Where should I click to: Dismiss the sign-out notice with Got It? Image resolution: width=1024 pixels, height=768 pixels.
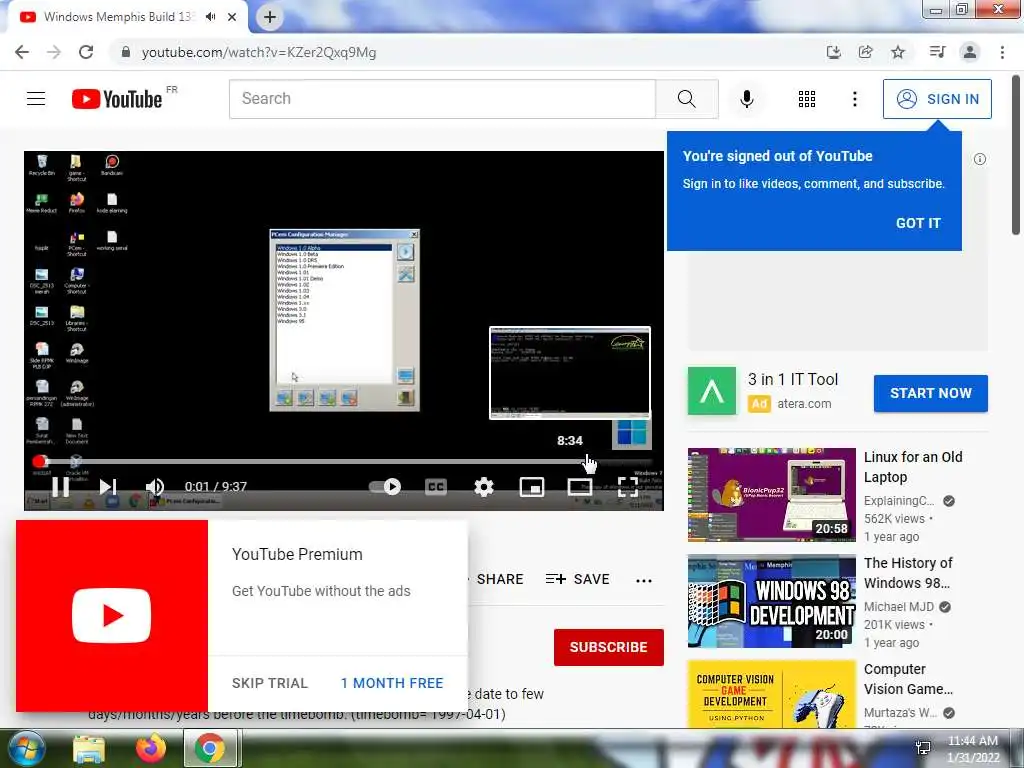(918, 223)
